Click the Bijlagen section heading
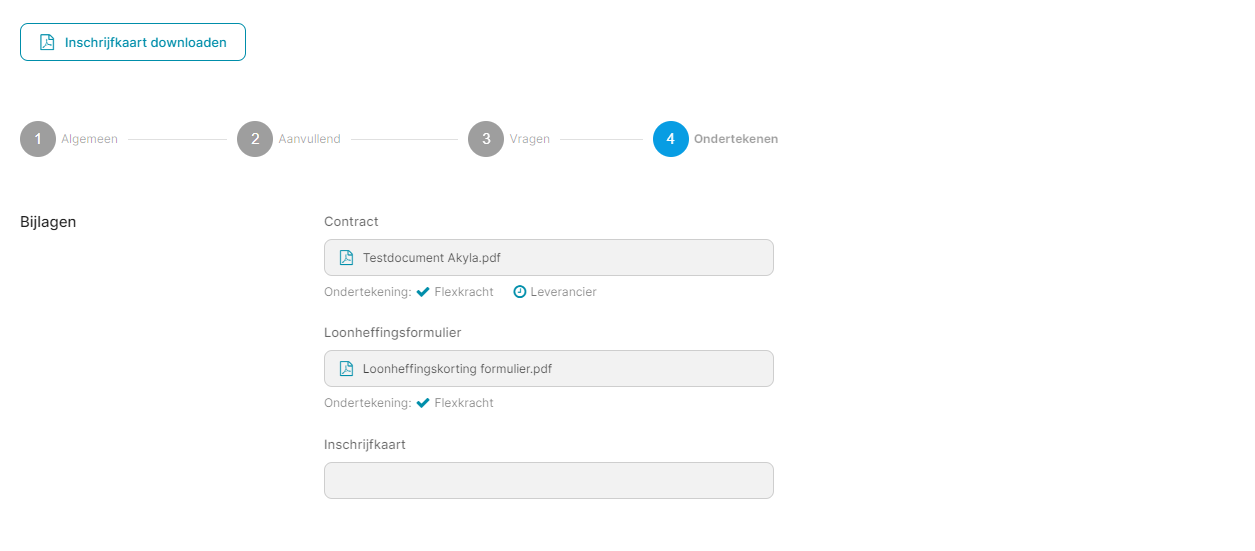 tap(48, 222)
